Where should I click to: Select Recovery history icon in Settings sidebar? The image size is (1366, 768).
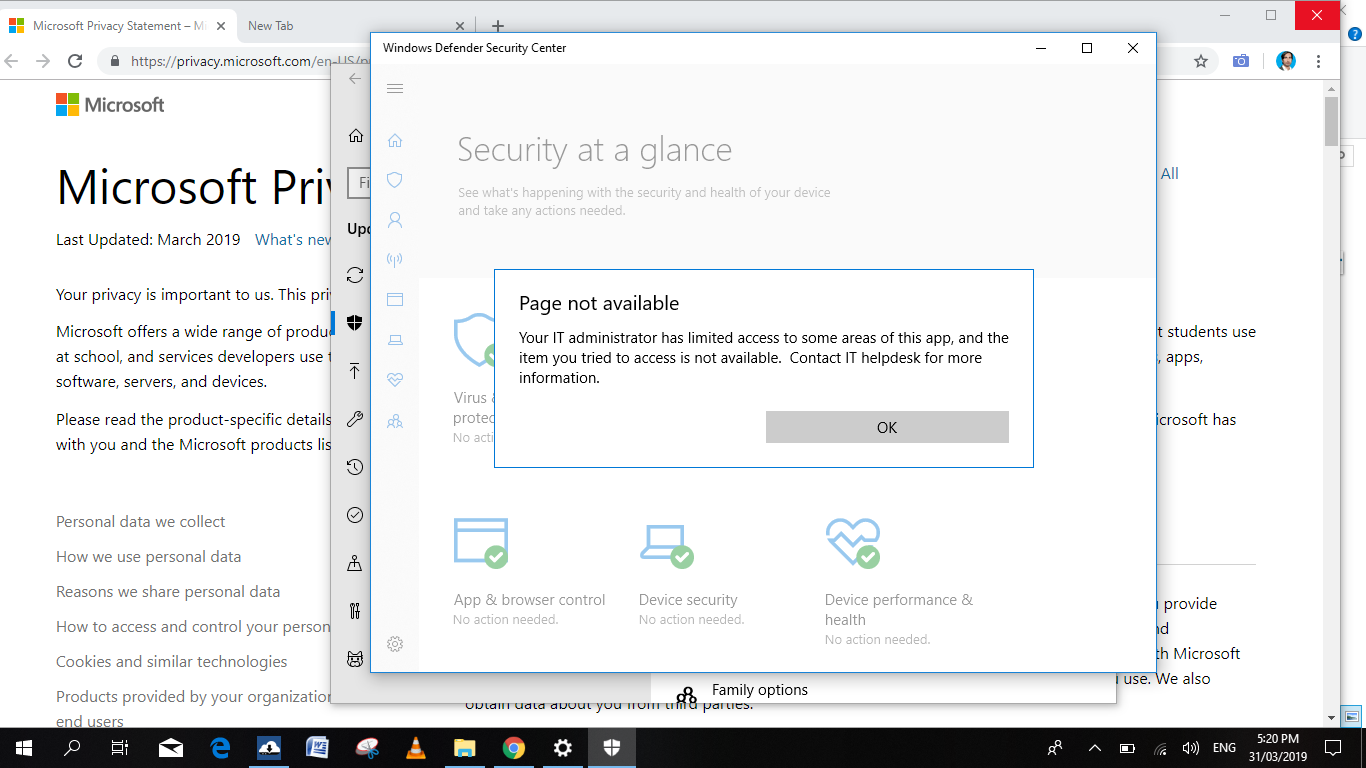pos(355,467)
